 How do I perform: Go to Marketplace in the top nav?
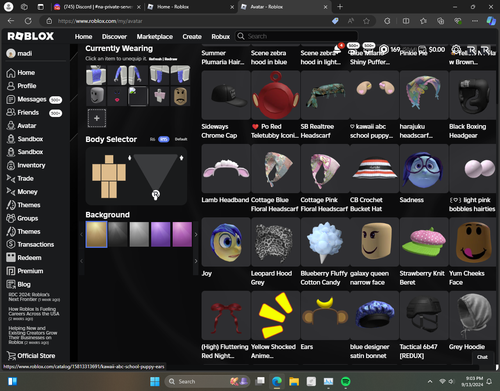pos(155,37)
